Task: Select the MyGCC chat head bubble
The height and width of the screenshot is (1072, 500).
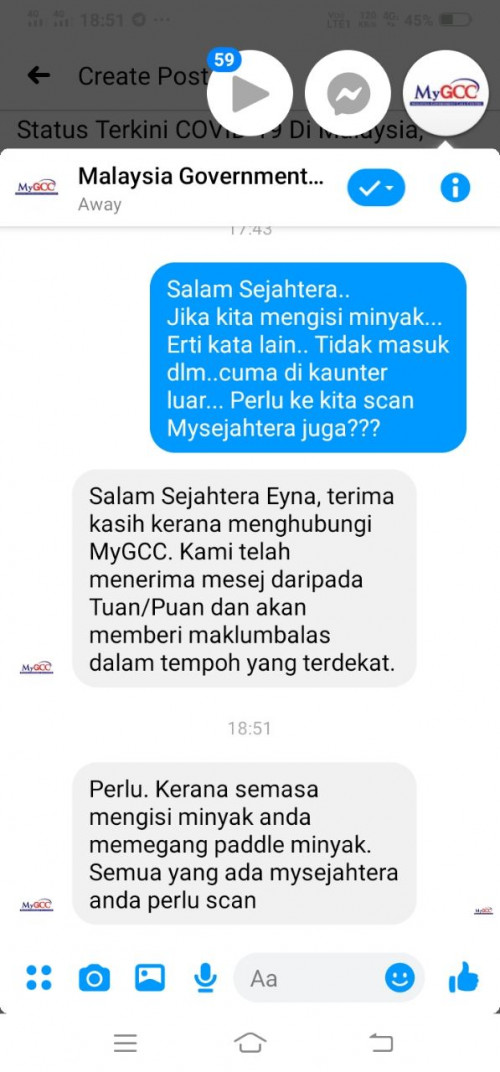Action: pos(446,93)
